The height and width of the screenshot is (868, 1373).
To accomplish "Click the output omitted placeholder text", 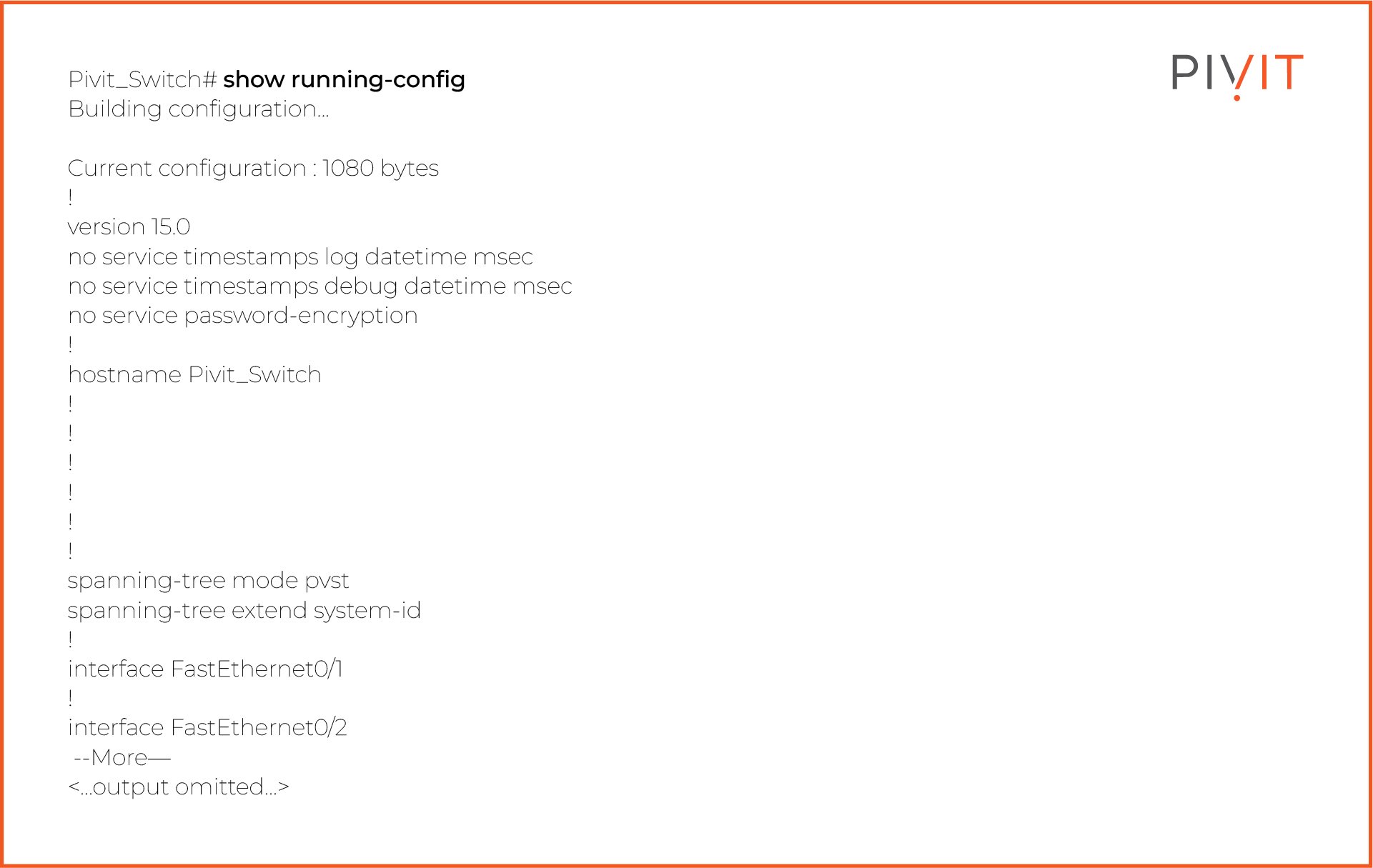I will pyautogui.click(x=179, y=787).
